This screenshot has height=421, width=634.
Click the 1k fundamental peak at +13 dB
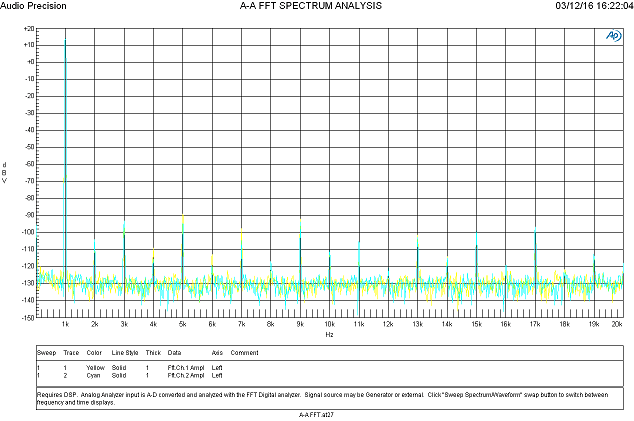tap(65, 40)
